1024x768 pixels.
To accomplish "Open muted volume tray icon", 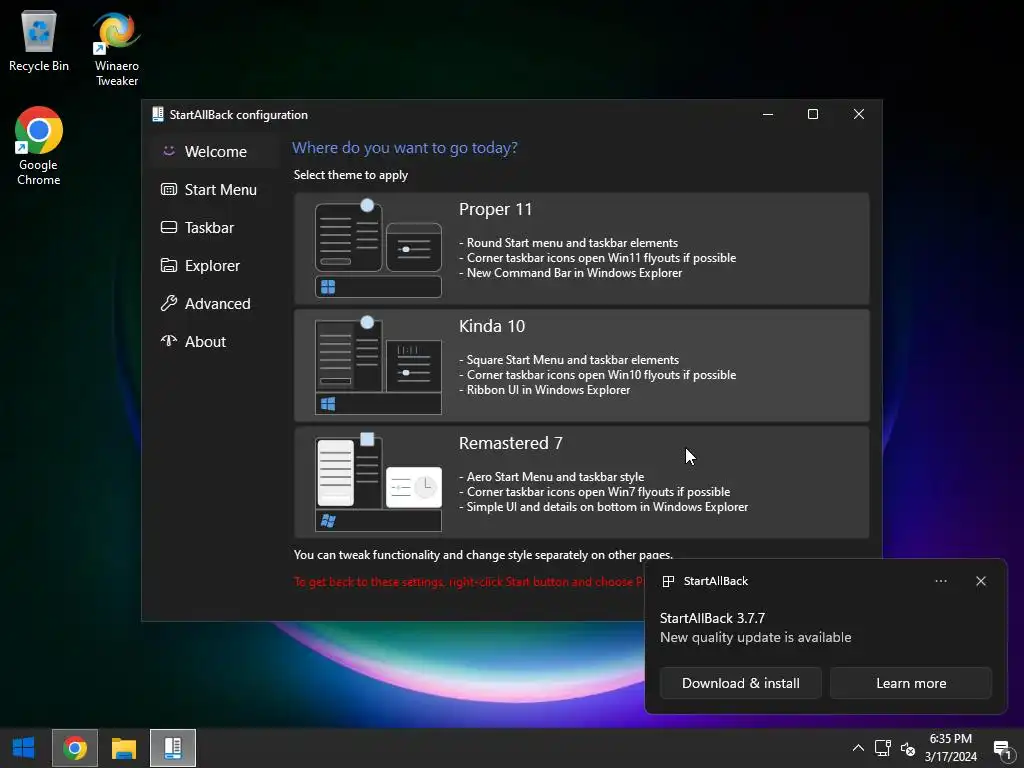I will [908, 748].
